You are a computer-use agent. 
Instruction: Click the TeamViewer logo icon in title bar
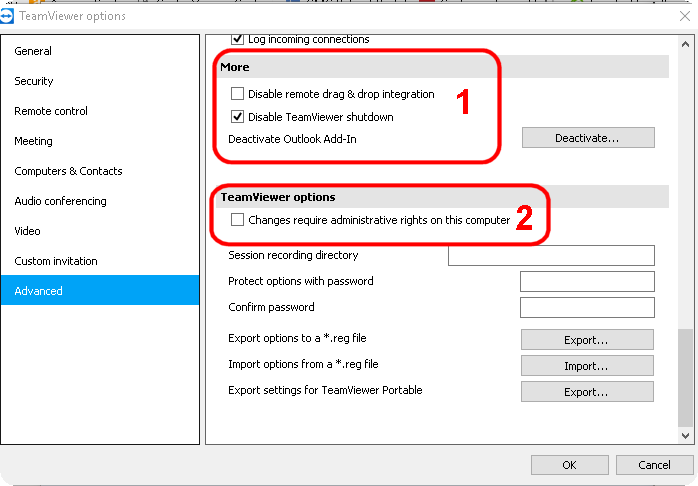pyautogui.click(x=6, y=16)
